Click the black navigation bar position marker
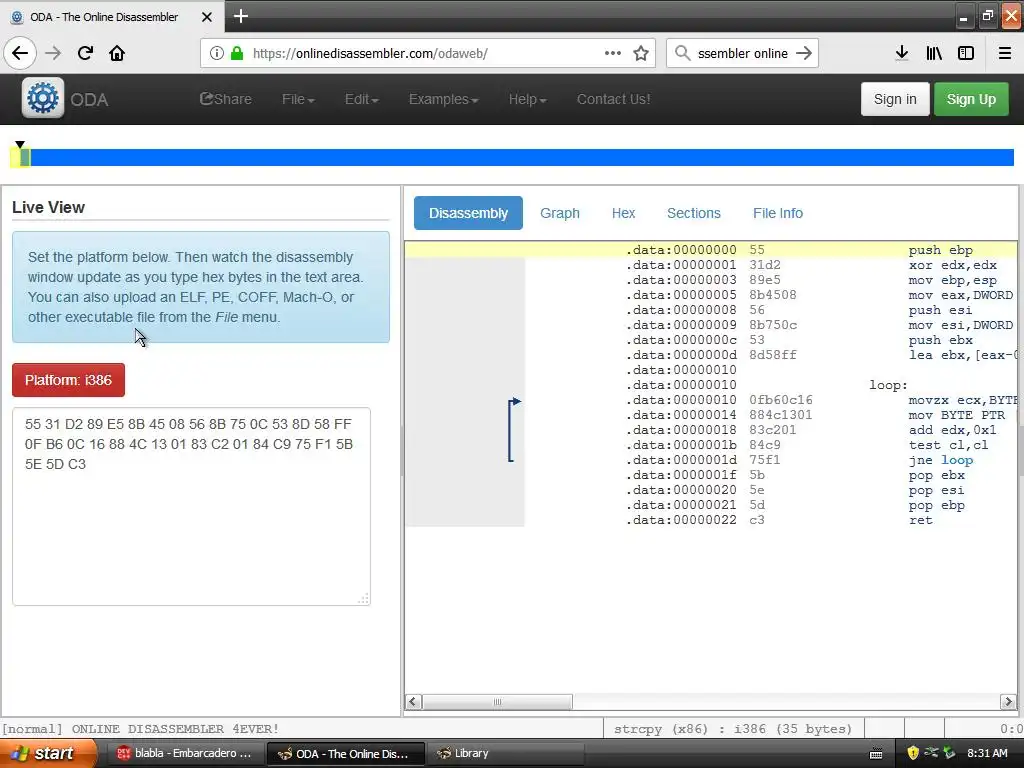The height and width of the screenshot is (768, 1024). click(x=20, y=144)
